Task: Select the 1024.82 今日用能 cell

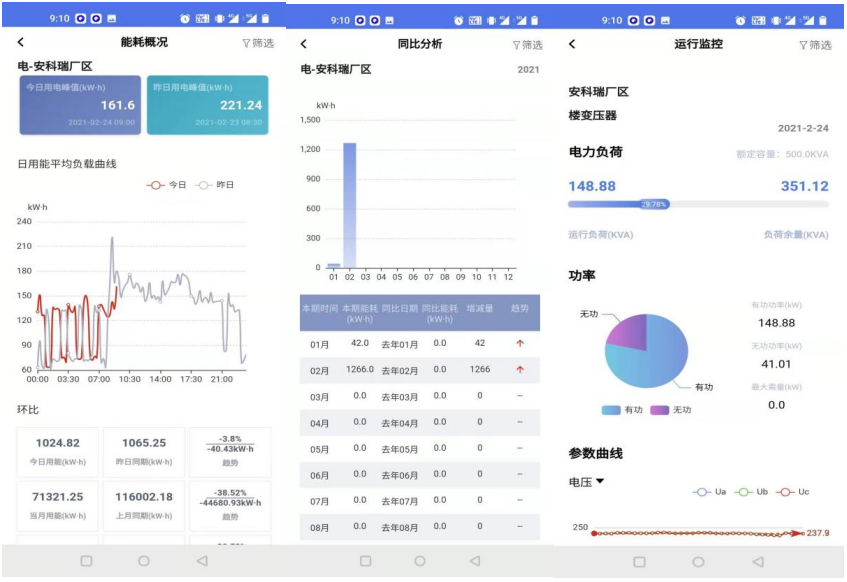Action: pos(58,452)
